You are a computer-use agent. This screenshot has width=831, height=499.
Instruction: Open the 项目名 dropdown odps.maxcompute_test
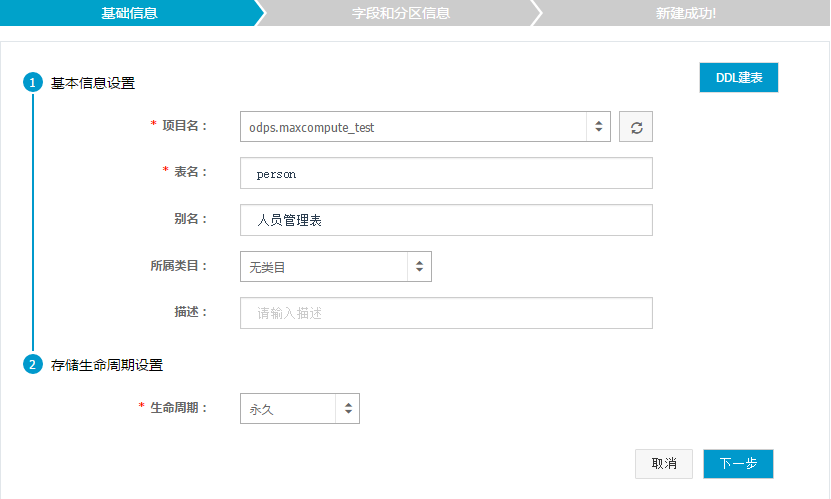pyautogui.click(x=425, y=127)
